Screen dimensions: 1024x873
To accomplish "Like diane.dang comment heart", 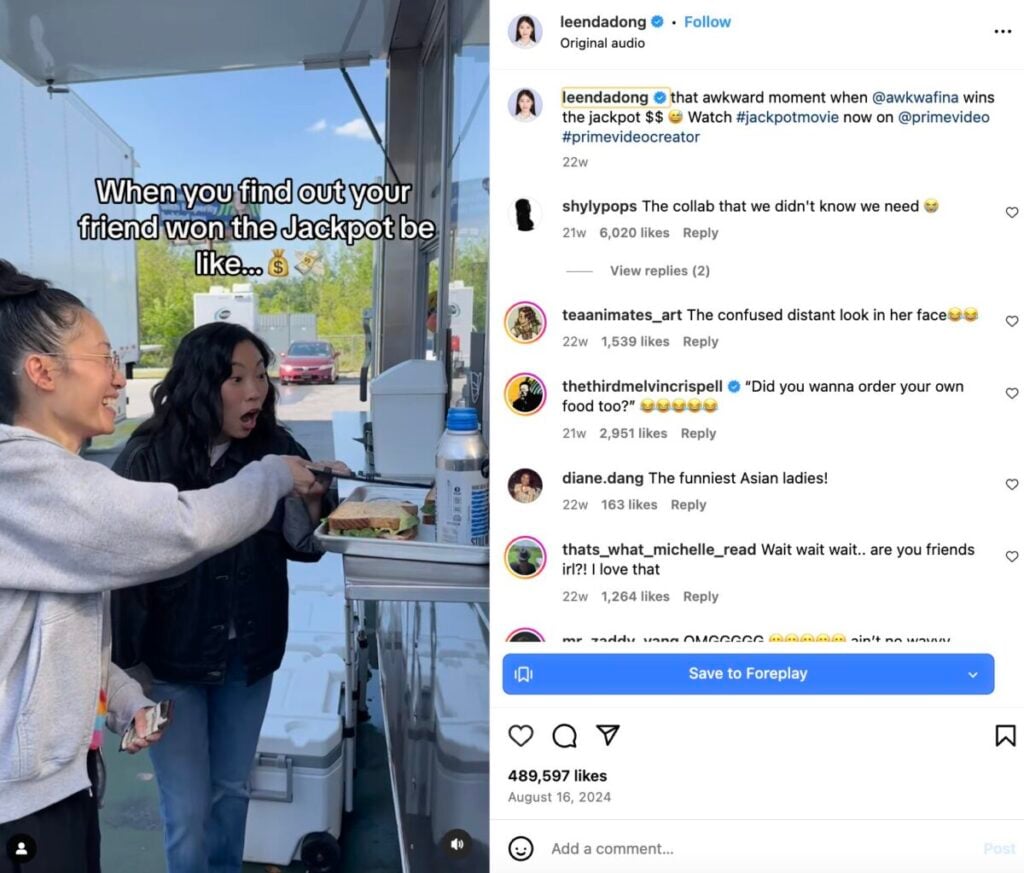I will point(1012,484).
